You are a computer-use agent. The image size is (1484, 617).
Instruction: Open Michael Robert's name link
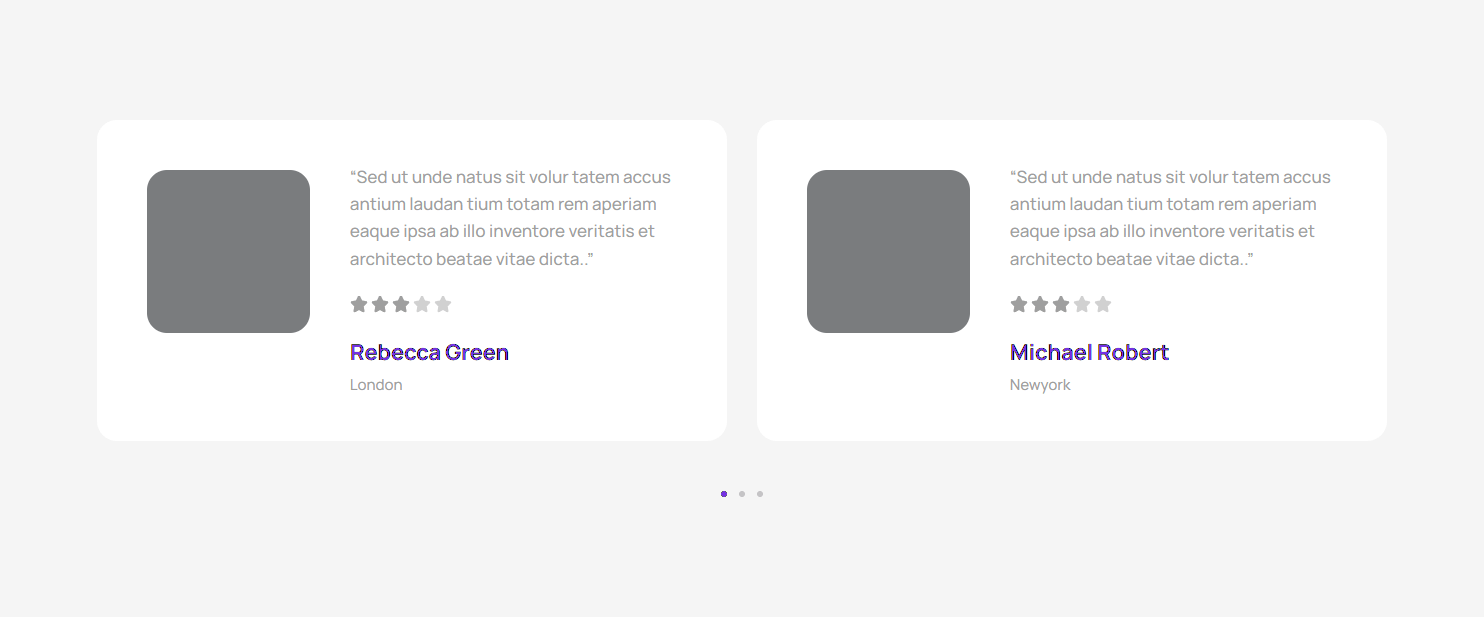[1089, 352]
